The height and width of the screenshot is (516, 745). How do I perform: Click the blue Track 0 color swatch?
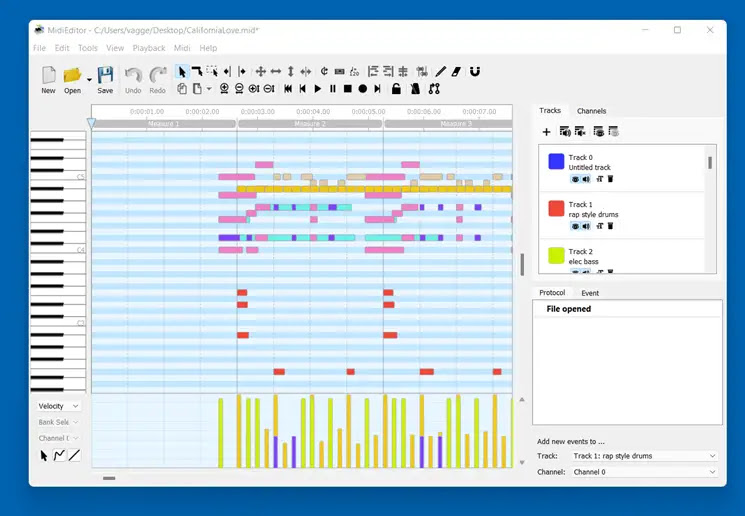(556, 162)
